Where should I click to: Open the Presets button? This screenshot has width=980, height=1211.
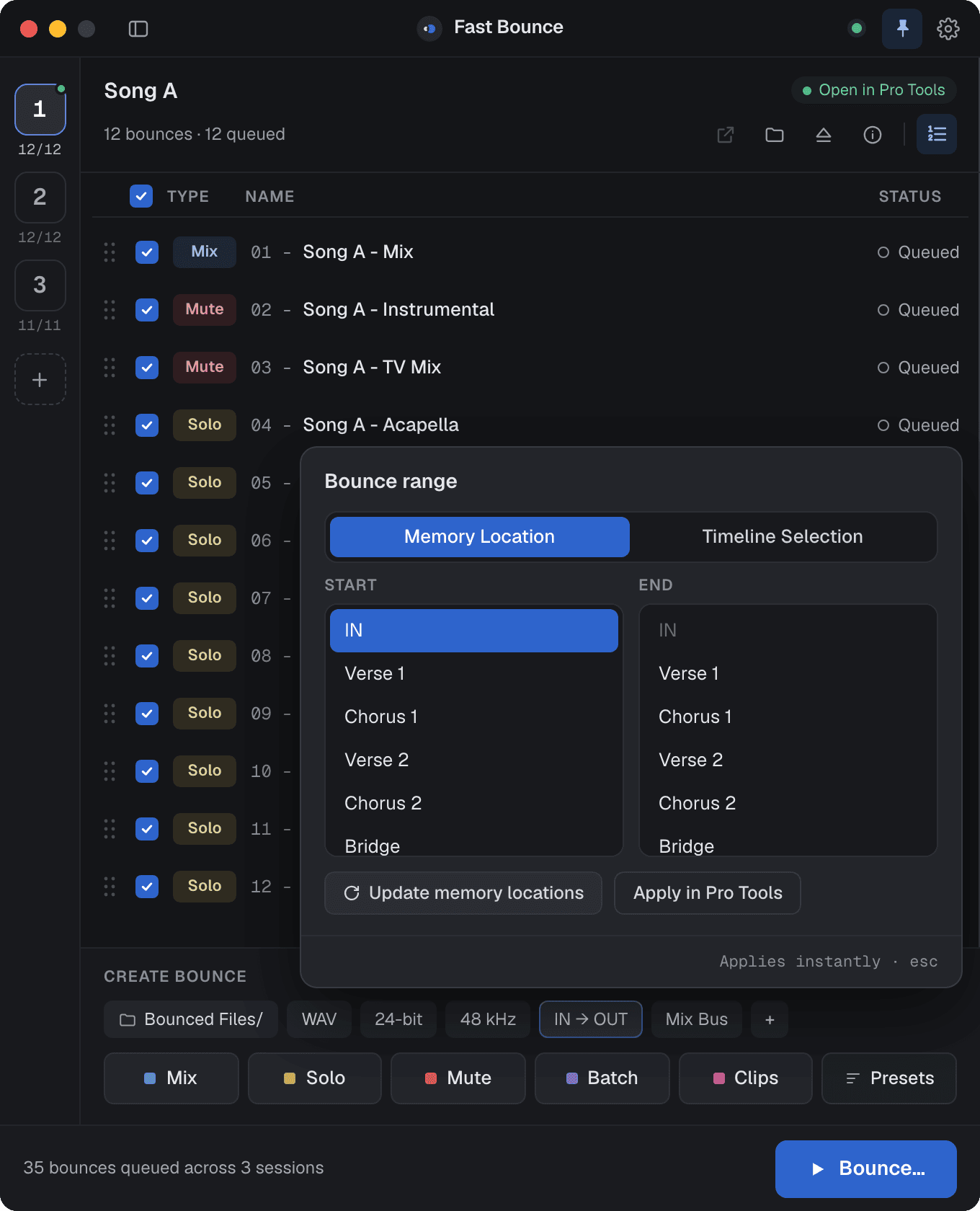(x=889, y=1078)
